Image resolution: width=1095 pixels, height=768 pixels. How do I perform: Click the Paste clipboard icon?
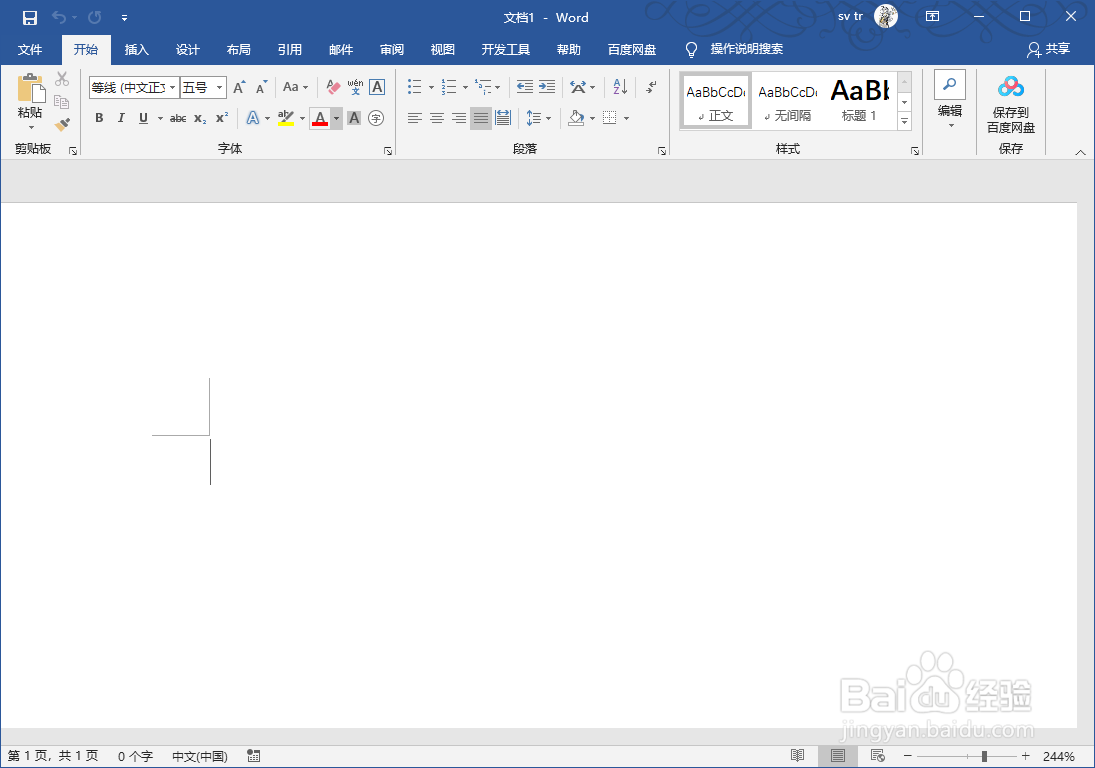31,89
